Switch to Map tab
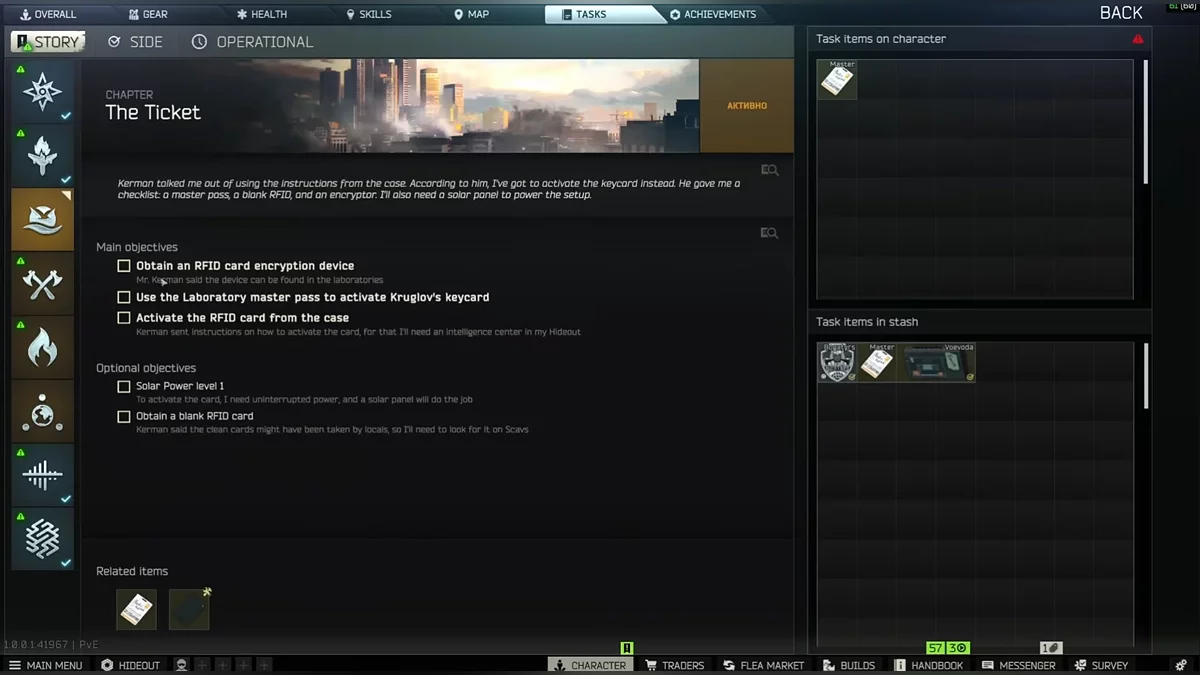This screenshot has width=1200, height=675. click(x=471, y=14)
